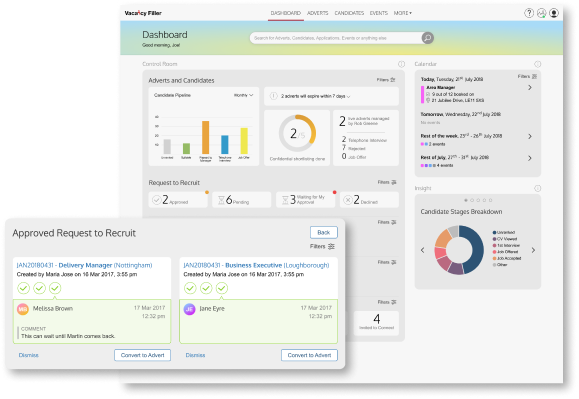Click the dashboard search input field
This screenshot has width=579, height=399.
336,38
